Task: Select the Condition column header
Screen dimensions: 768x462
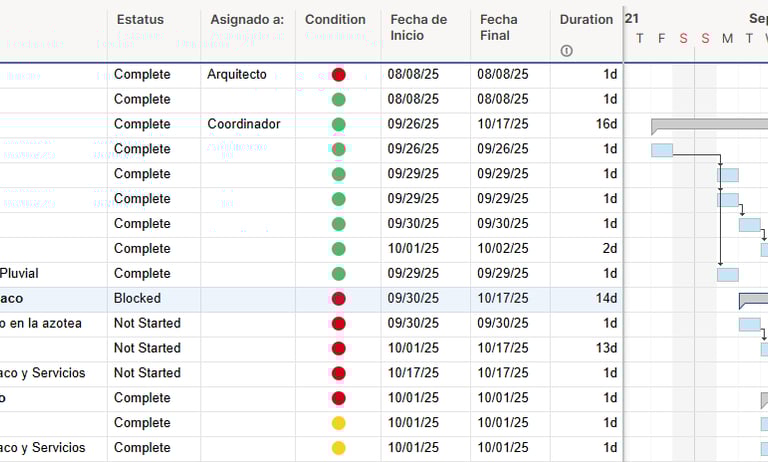Action: click(335, 20)
